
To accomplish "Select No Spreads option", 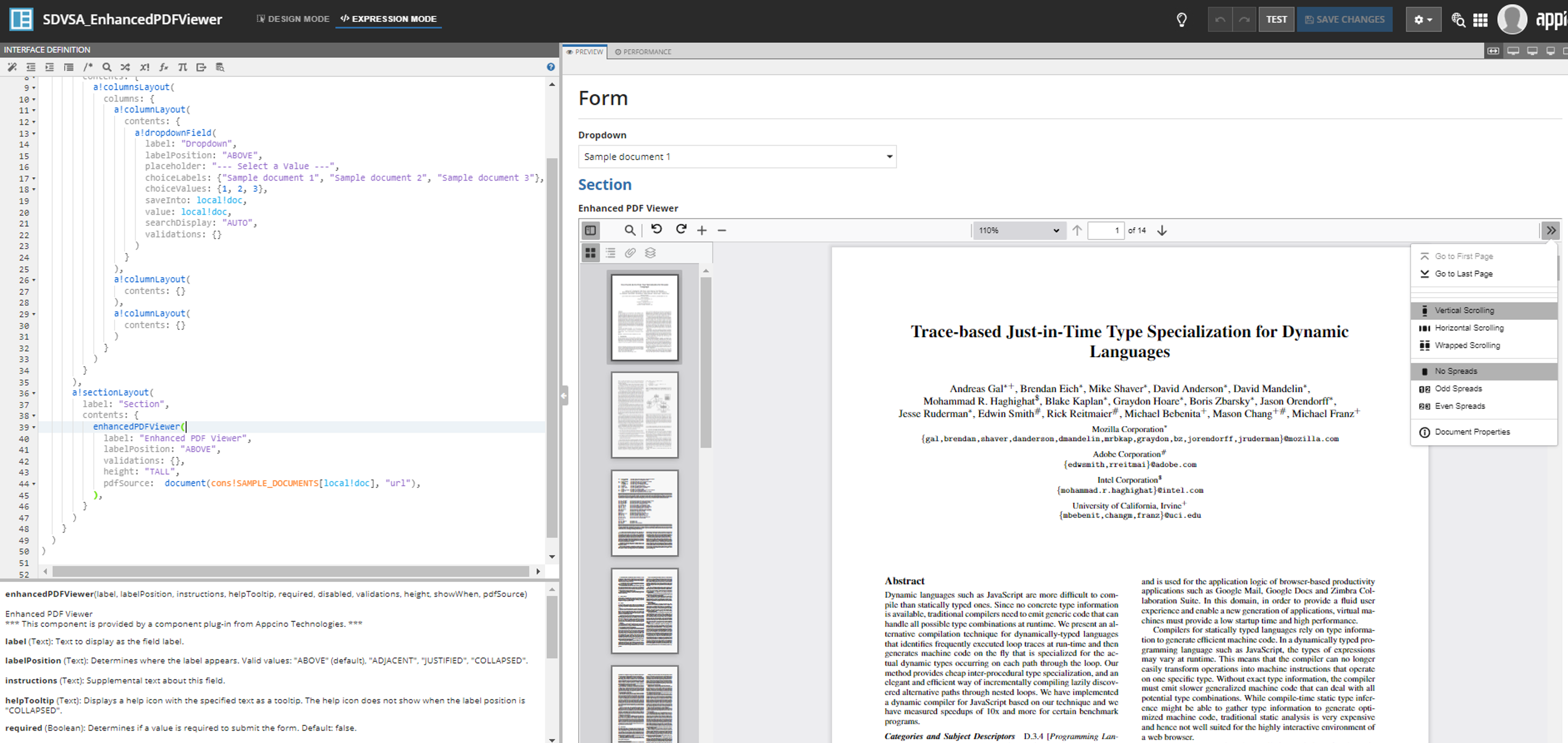I will [1484, 372].
